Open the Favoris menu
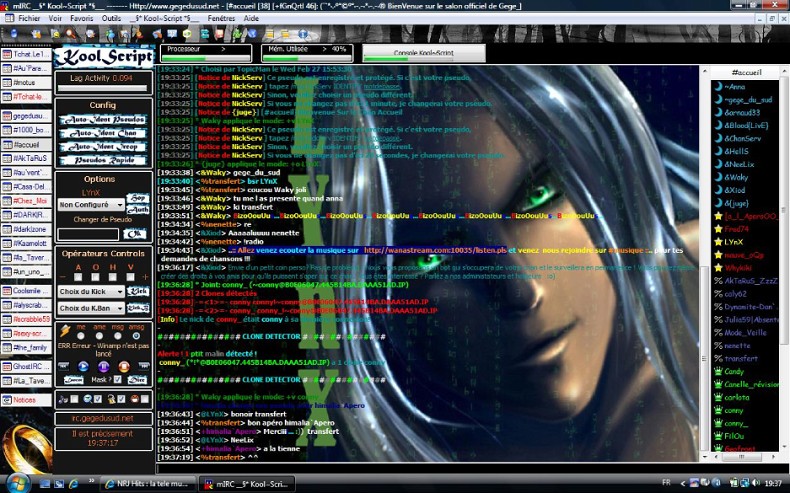The width and height of the screenshot is (790, 493). [x=82, y=18]
